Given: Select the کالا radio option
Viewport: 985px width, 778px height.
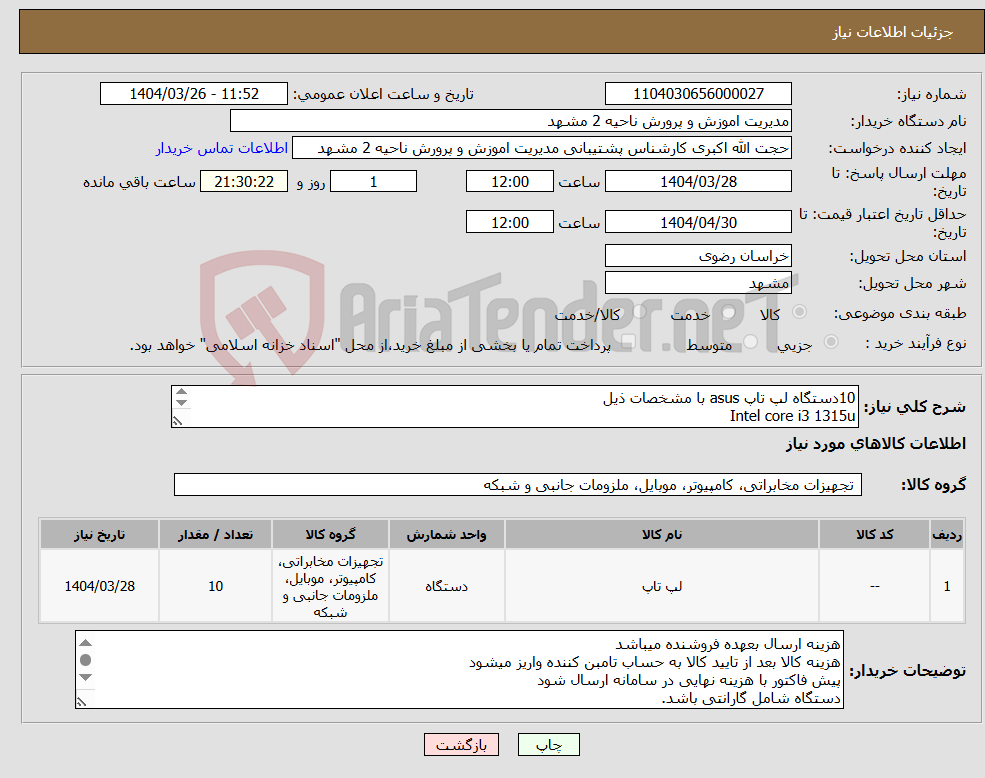Looking at the screenshot, I should [800, 310].
